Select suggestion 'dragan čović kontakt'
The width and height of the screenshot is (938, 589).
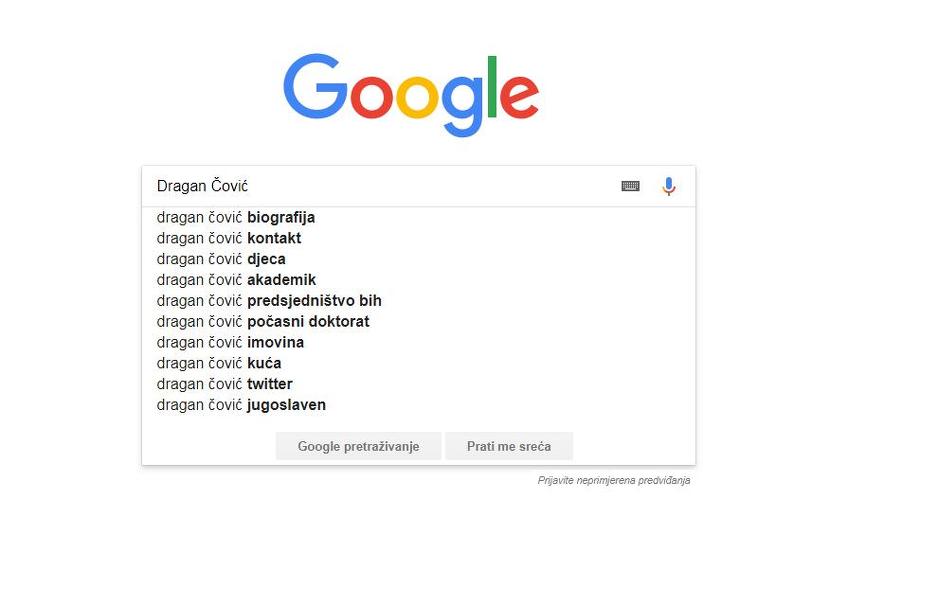[x=229, y=239]
